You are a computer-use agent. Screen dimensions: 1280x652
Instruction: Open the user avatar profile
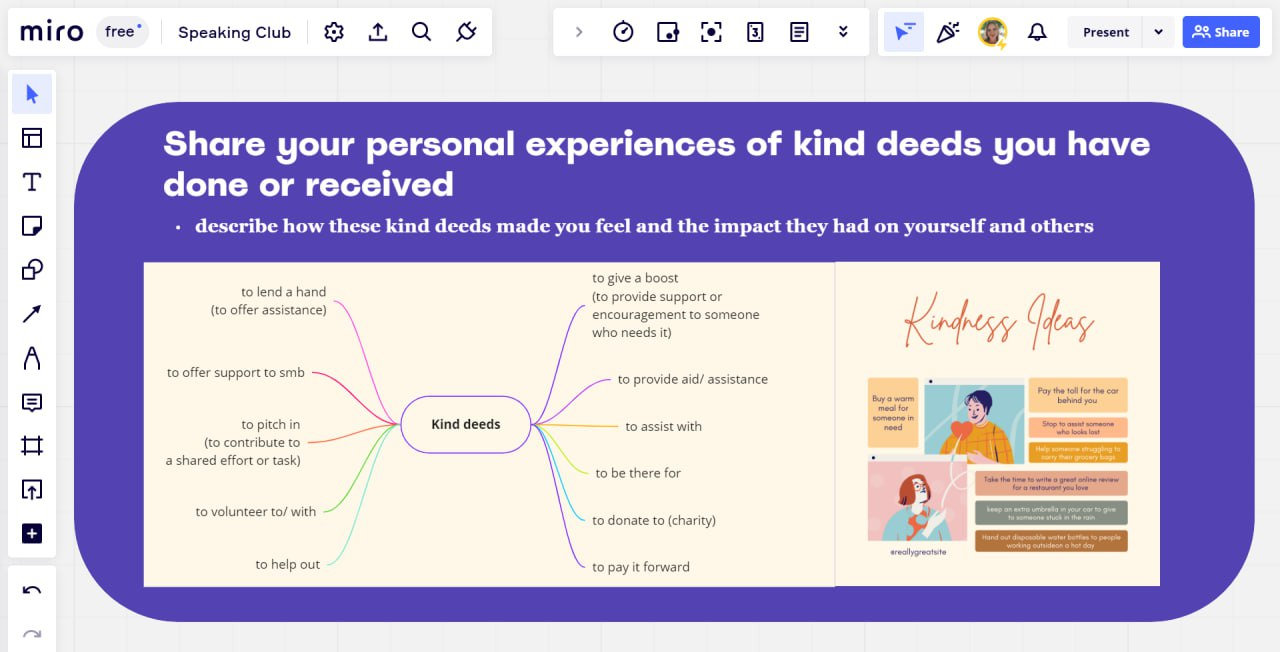[992, 32]
